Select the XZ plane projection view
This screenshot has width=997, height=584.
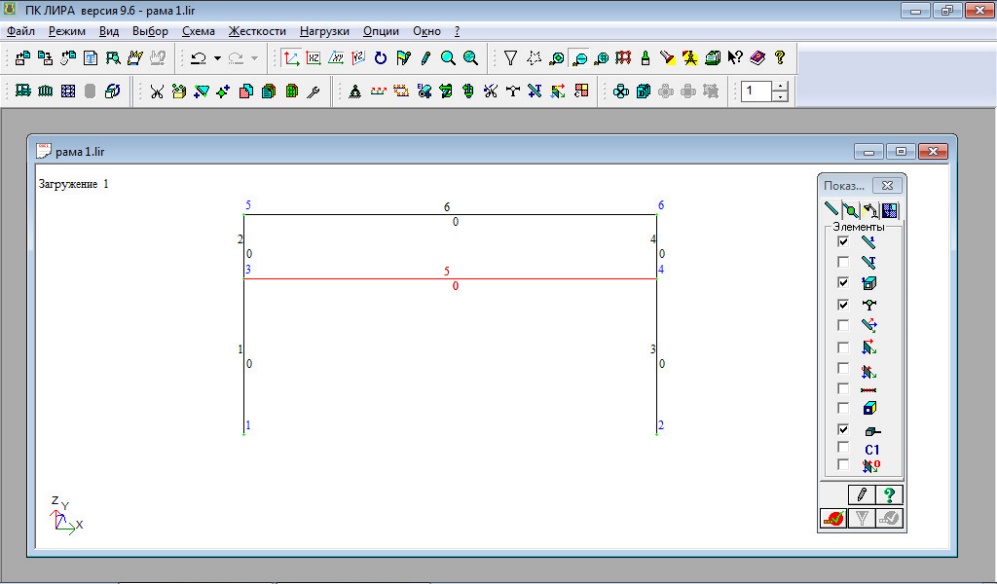point(313,58)
